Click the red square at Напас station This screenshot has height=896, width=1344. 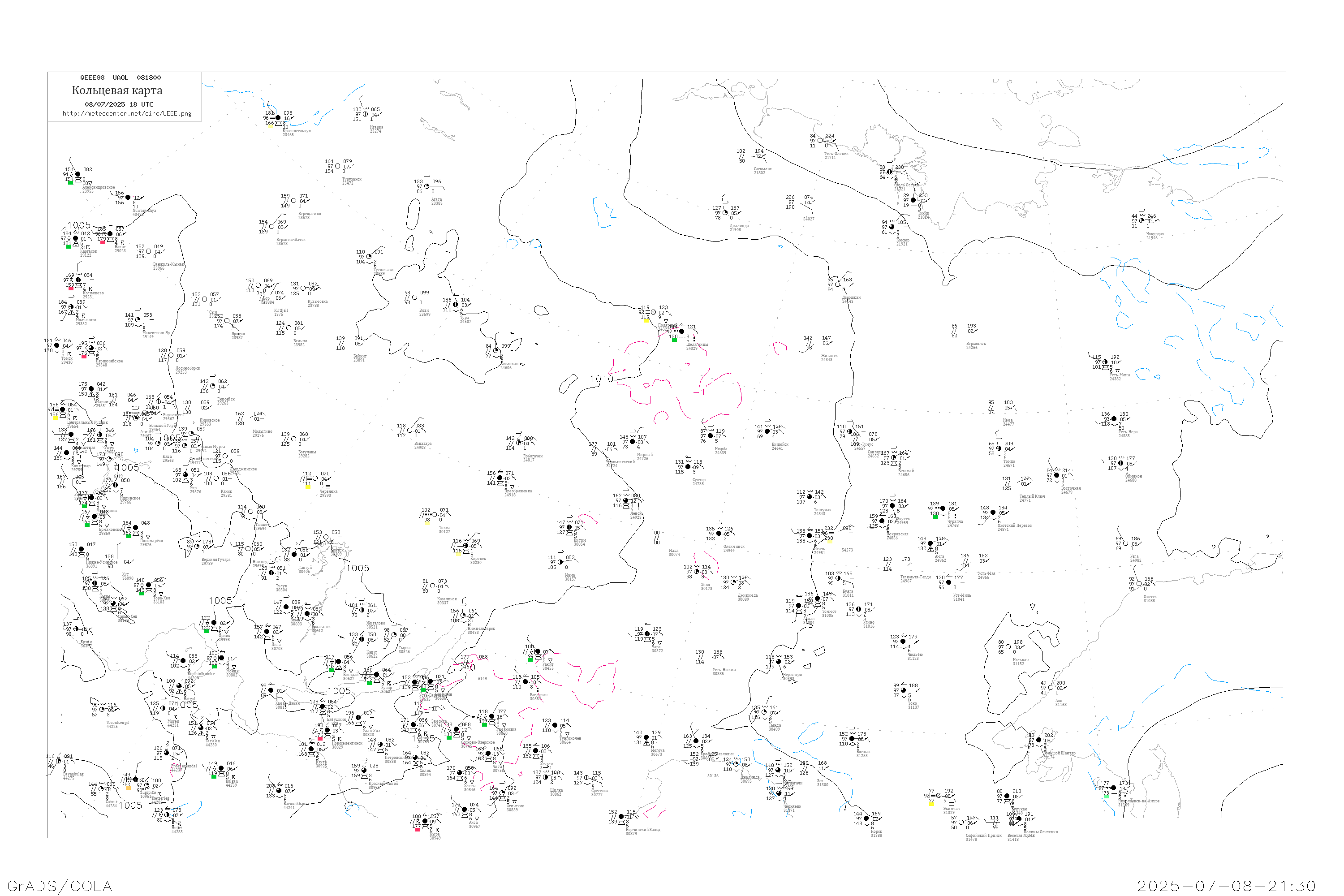point(103,242)
